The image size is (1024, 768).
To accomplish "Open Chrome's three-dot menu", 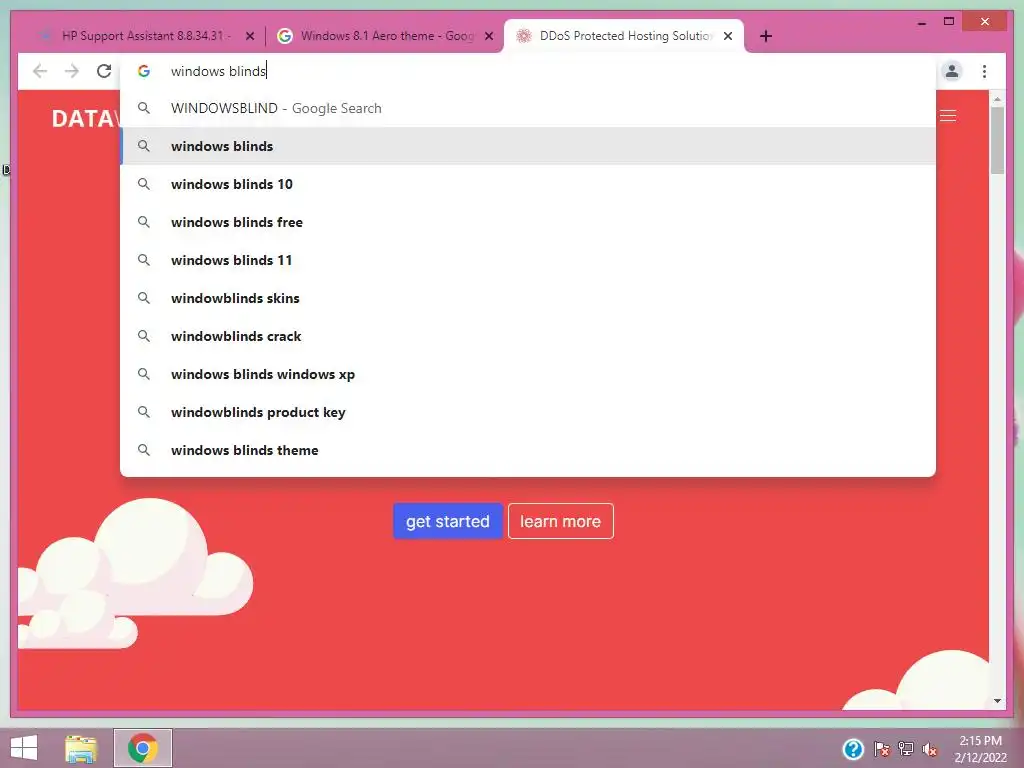I will tap(984, 71).
